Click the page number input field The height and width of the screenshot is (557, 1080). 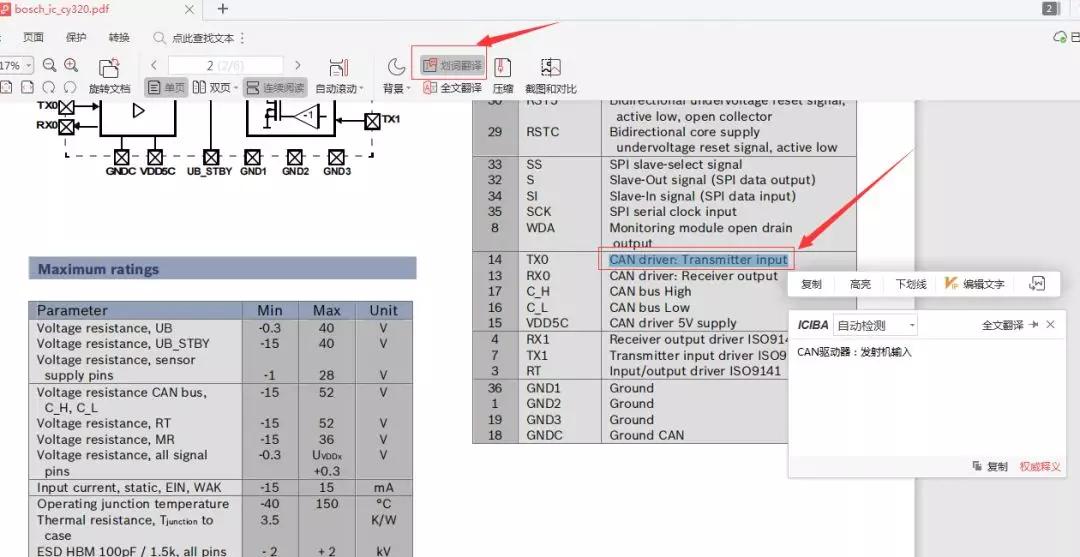pos(225,65)
